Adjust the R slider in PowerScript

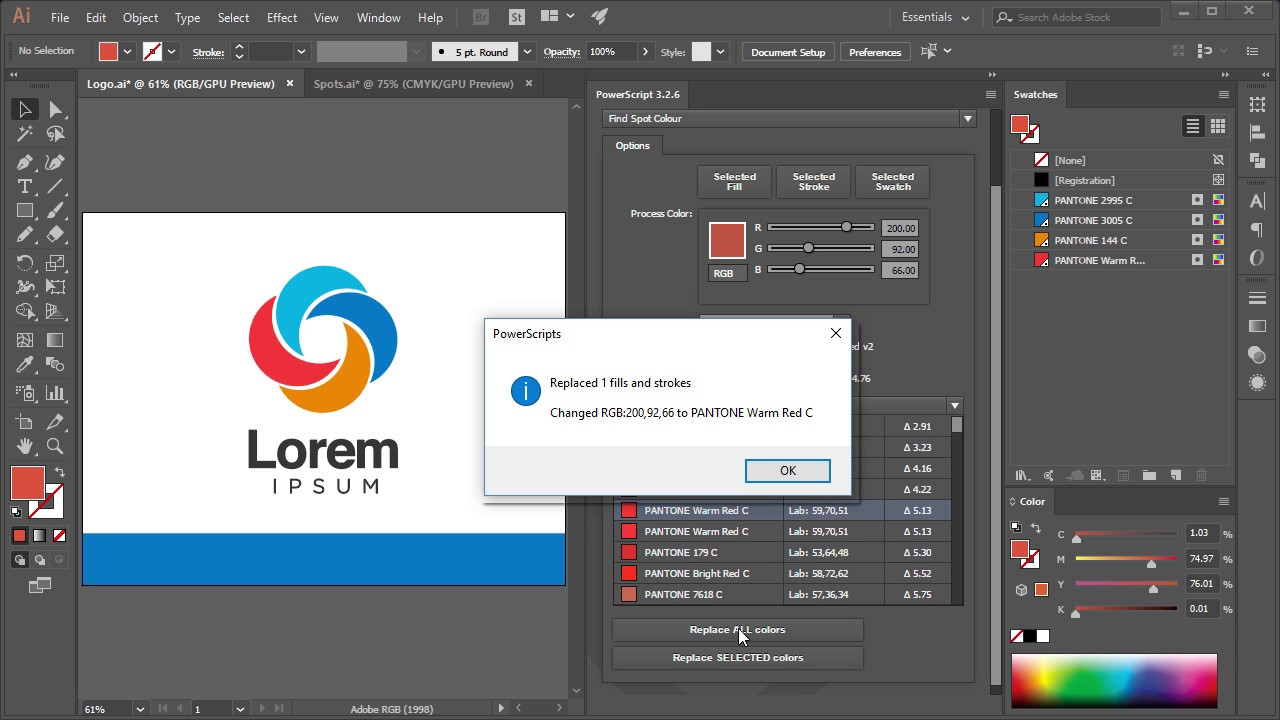[846, 227]
